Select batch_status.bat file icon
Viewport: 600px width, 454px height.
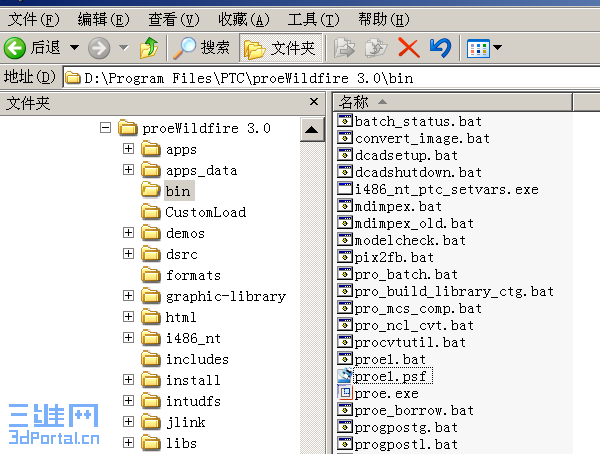pyautogui.click(x=345, y=121)
